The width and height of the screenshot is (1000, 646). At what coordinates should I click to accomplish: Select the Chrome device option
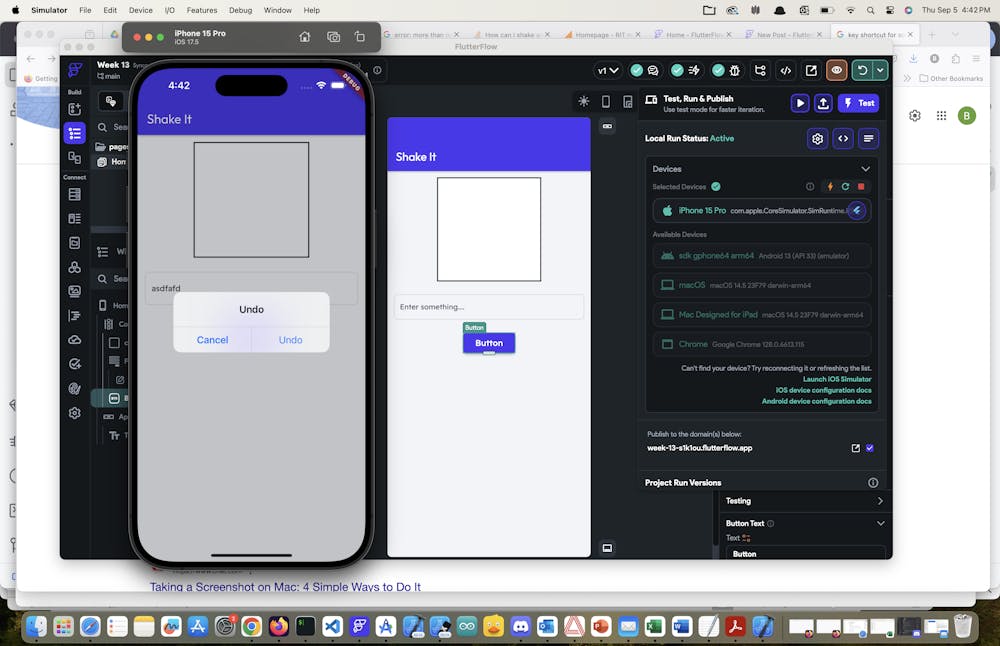pos(761,344)
